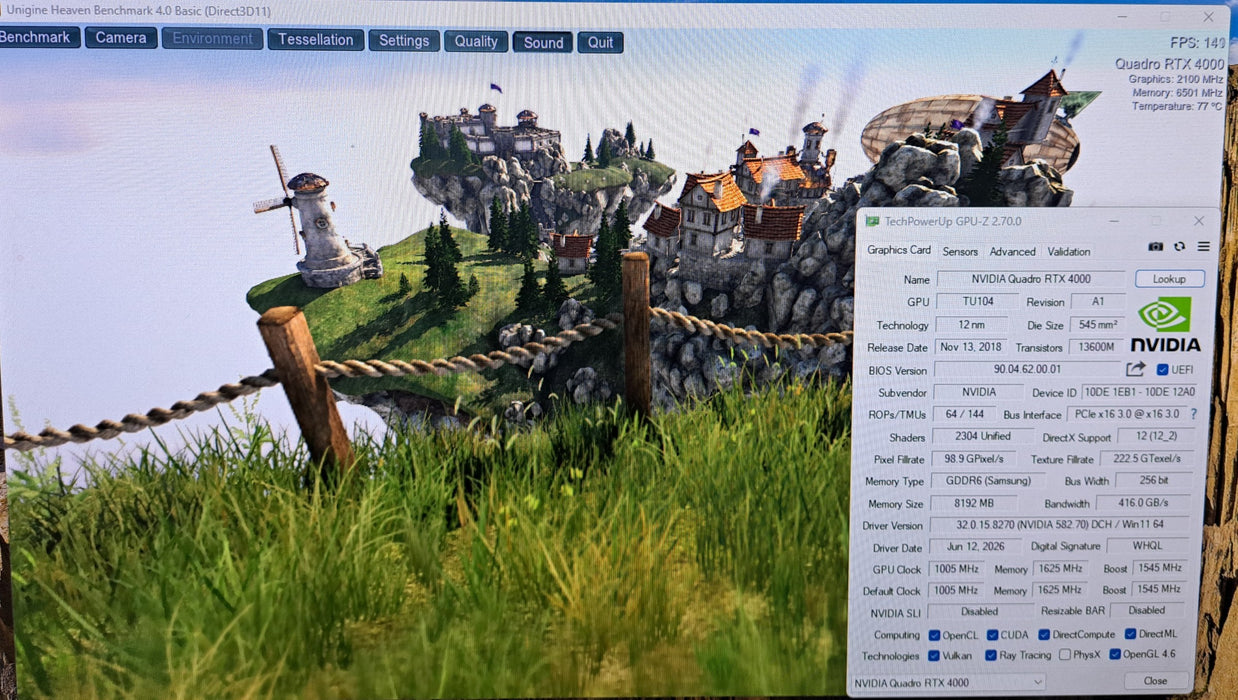The image size is (1238, 700).
Task: Toggle the UEFI checkbox
Action: tap(1162, 369)
